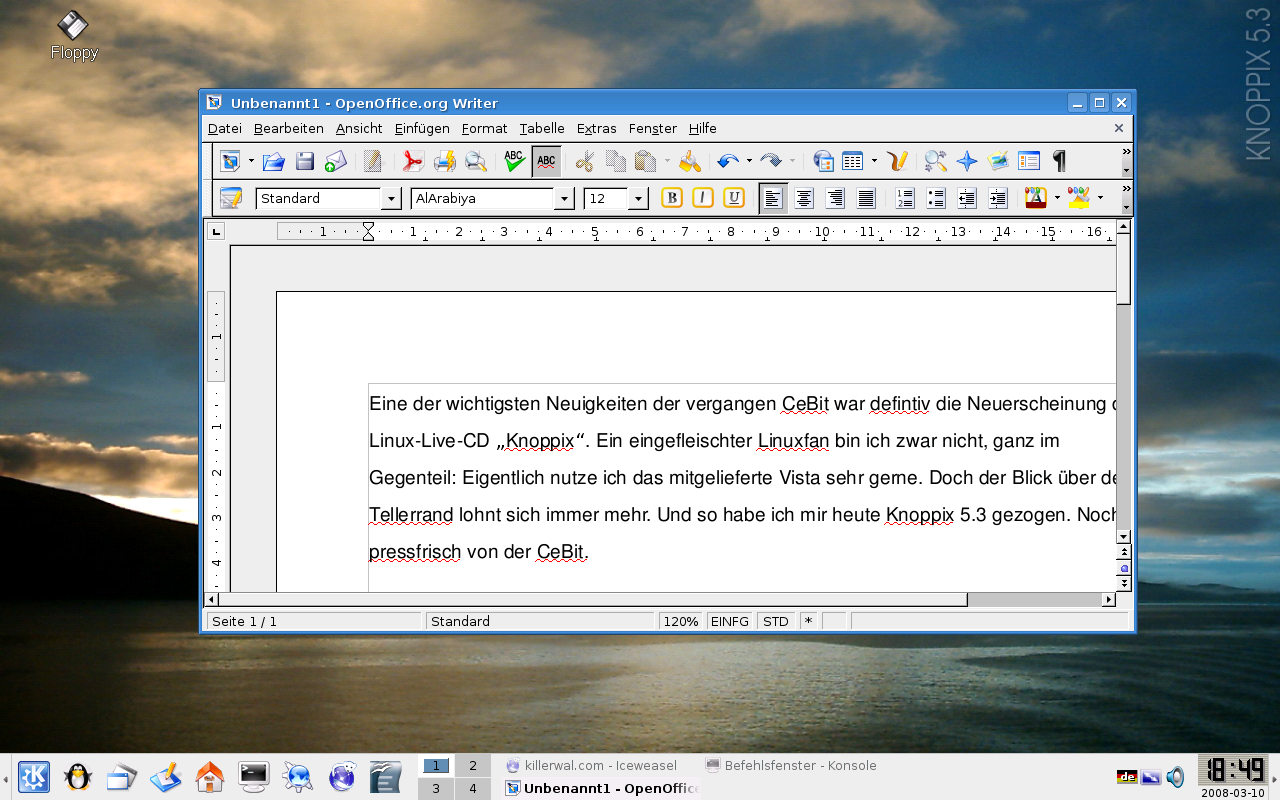The height and width of the screenshot is (800, 1280).
Task: Open the Ansicht menu
Action: pos(359,128)
